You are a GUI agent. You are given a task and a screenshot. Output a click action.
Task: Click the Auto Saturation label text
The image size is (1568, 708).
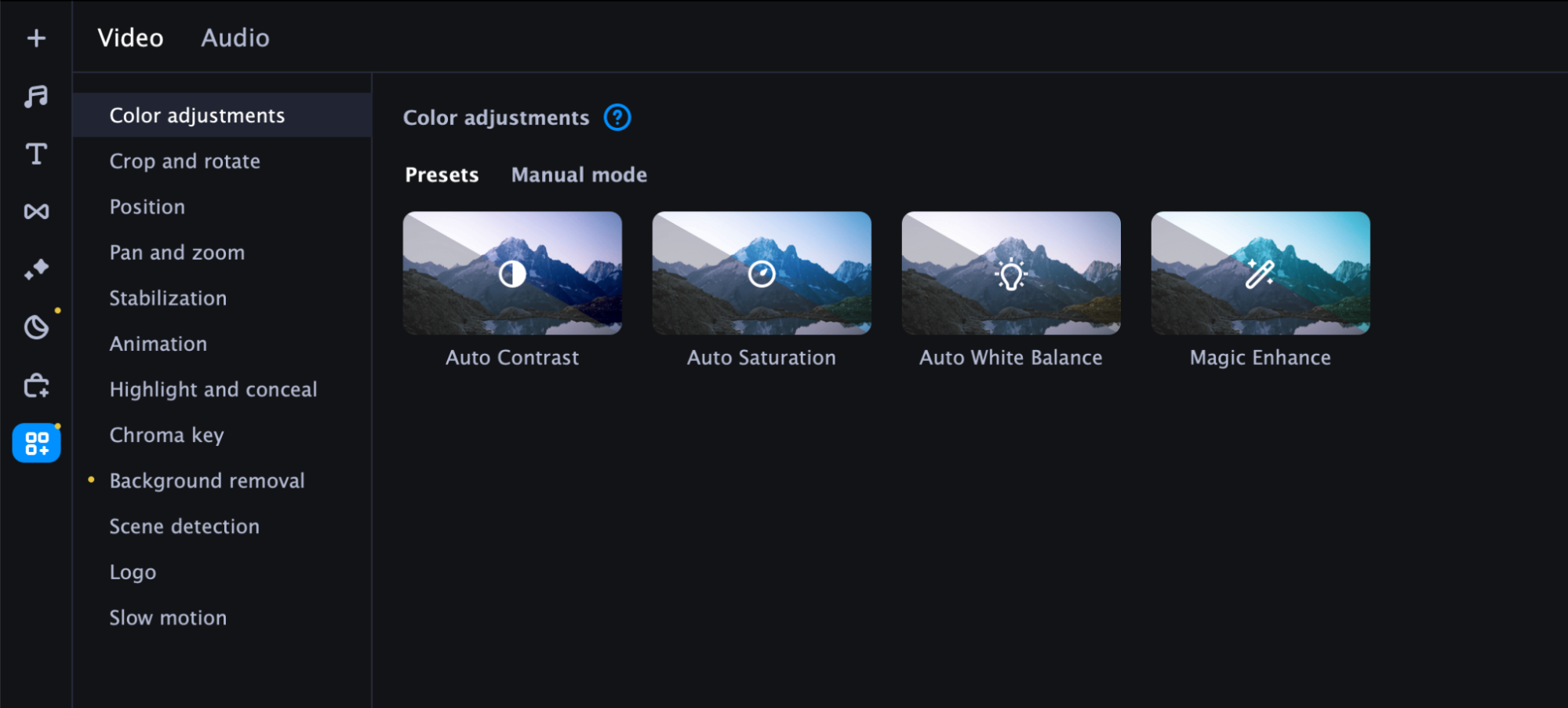point(762,358)
